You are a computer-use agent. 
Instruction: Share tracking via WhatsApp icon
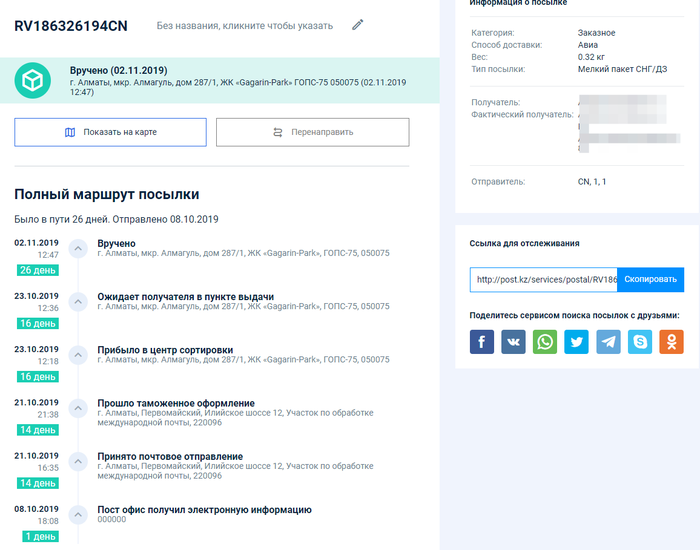click(545, 342)
